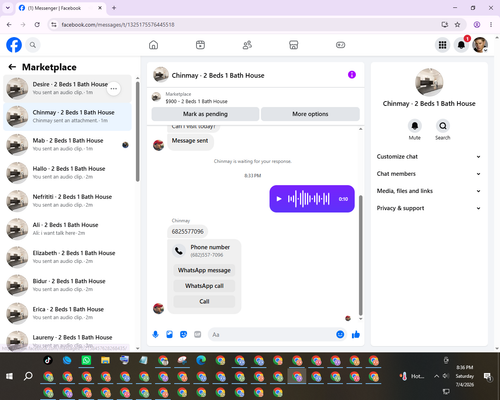Bookmark this page with the star icon
The image size is (500, 400).
pyautogui.click(x=457, y=25)
